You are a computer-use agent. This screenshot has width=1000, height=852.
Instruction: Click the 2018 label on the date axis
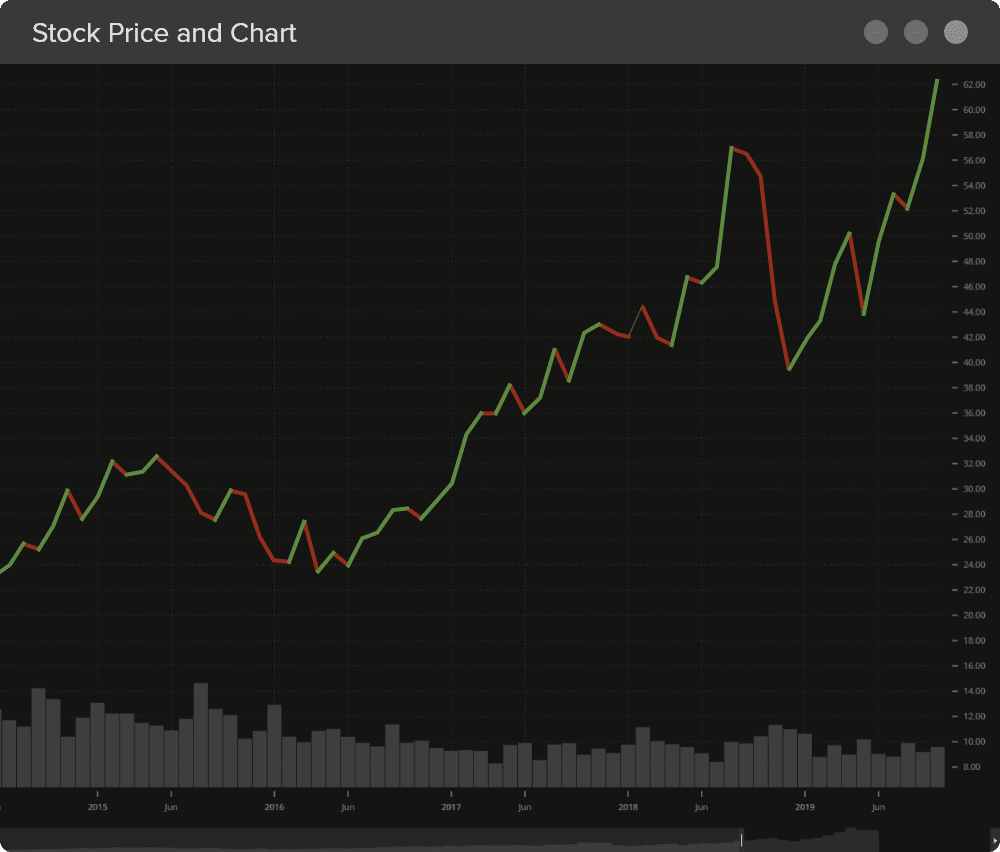pos(629,807)
